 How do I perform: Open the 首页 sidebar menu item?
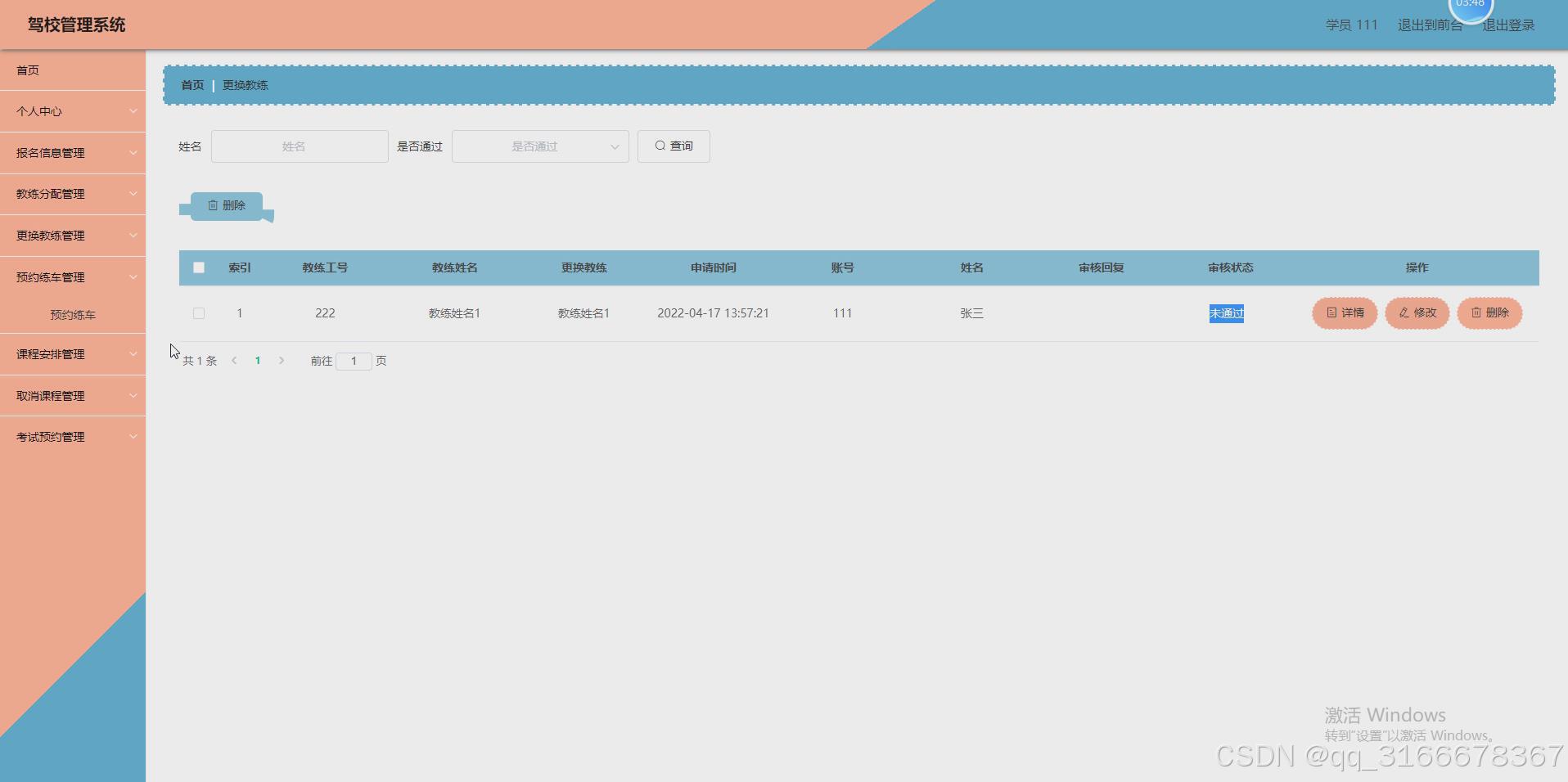27,70
